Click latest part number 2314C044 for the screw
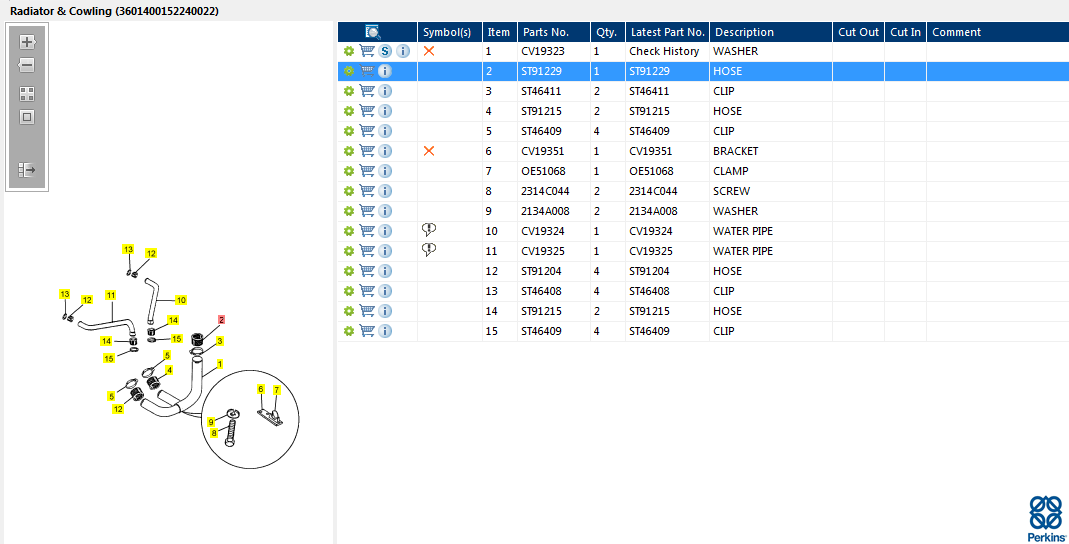Image resolution: width=1069 pixels, height=544 pixels. point(653,191)
